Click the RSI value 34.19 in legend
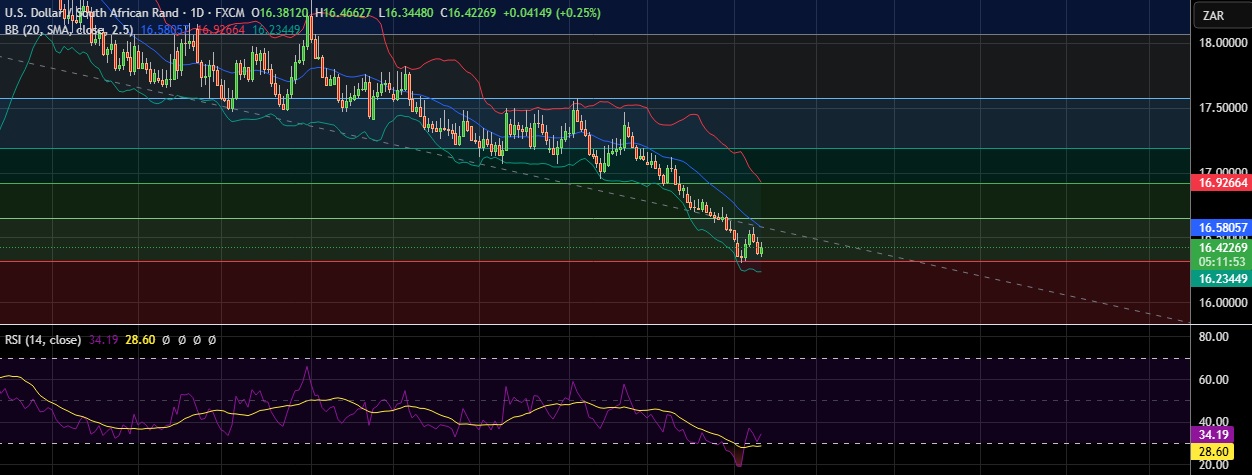The height and width of the screenshot is (475, 1252). [104, 340]
